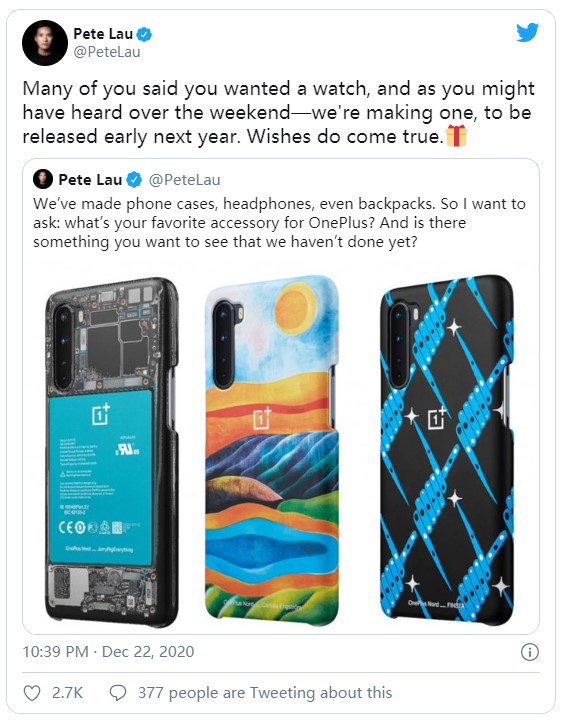566x724 pixels.
Task: Open the colorful landscape painting case image
Action: (272, 450)
